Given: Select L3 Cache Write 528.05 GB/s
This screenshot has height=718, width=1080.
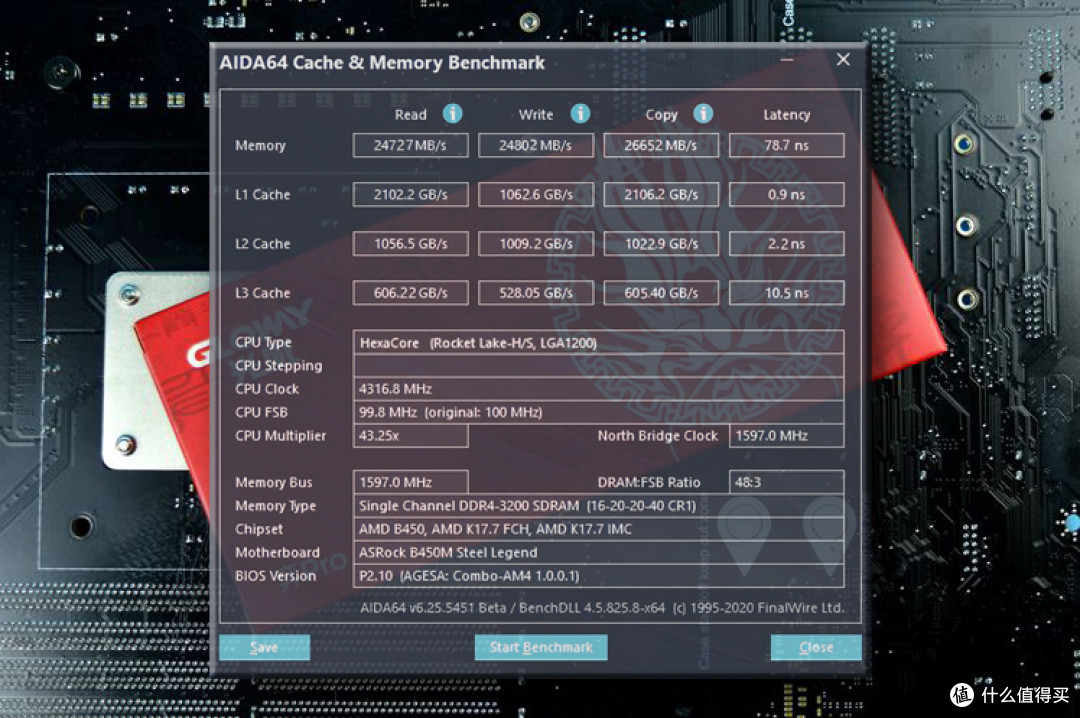Looking at the screenshot, I should (x=536, y=293).
